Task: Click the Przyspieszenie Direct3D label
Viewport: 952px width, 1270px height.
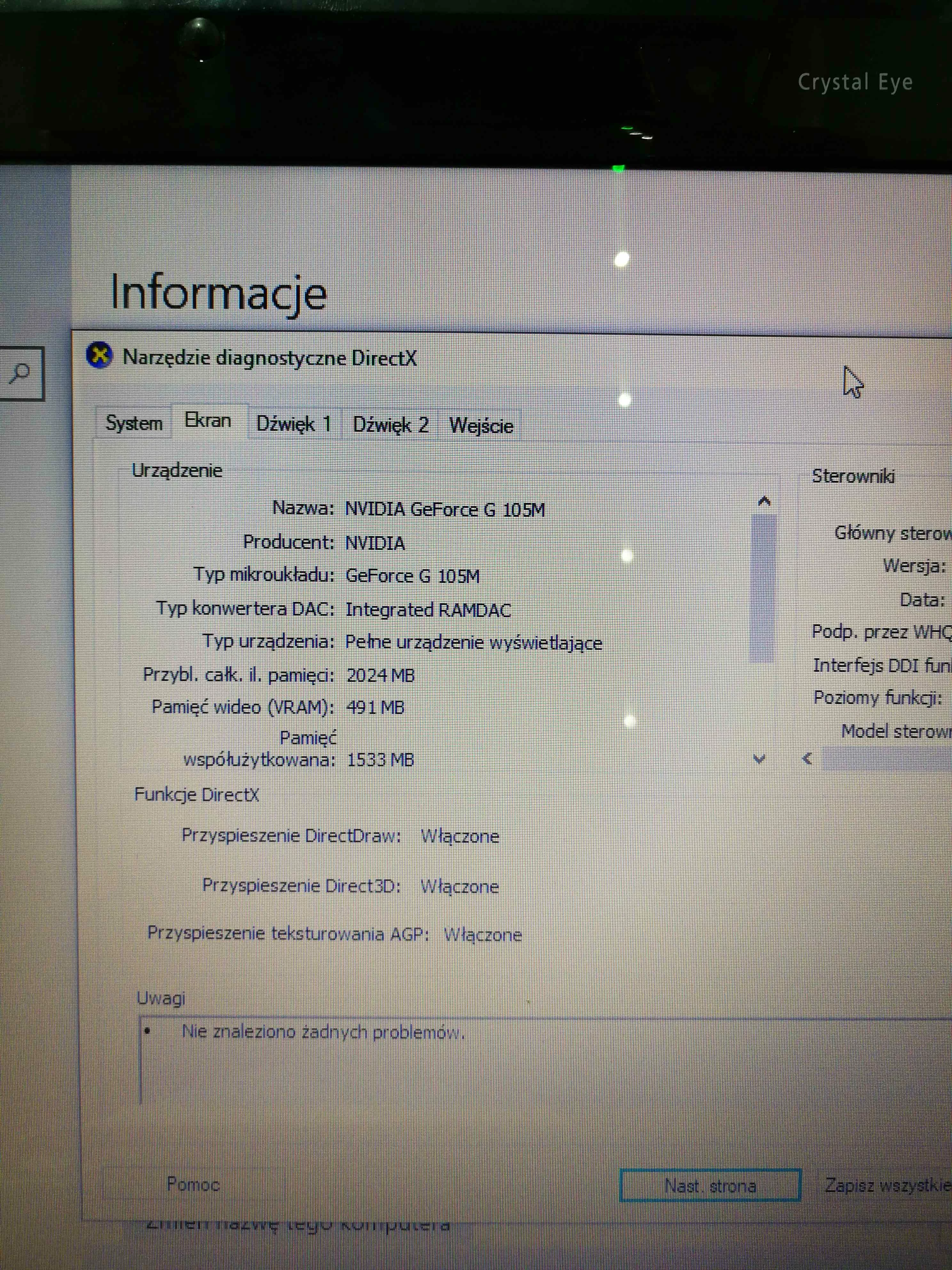Action: [301, 886]
